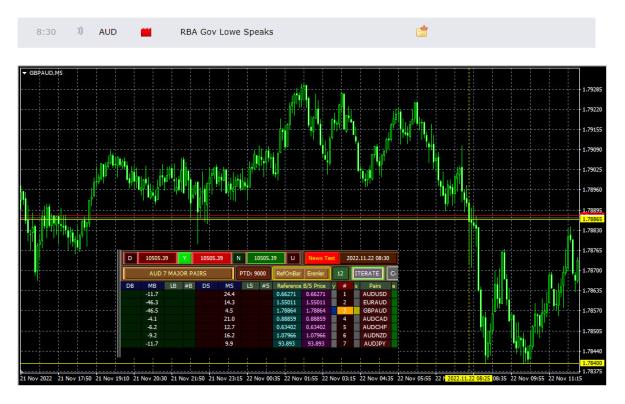Select the MS column header
The width and height of the screenshot is (625, 404).
pyautogui.click(x=229, y=286)
